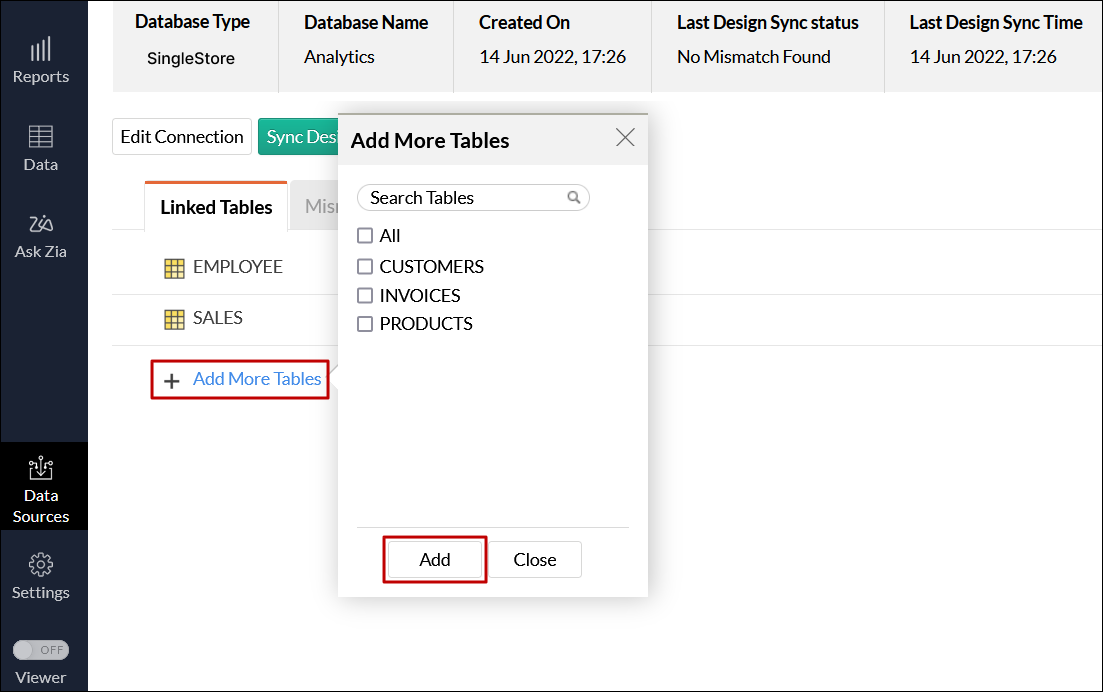
Task: Open the Reports sidebar icon
Action: coord(41,50)
